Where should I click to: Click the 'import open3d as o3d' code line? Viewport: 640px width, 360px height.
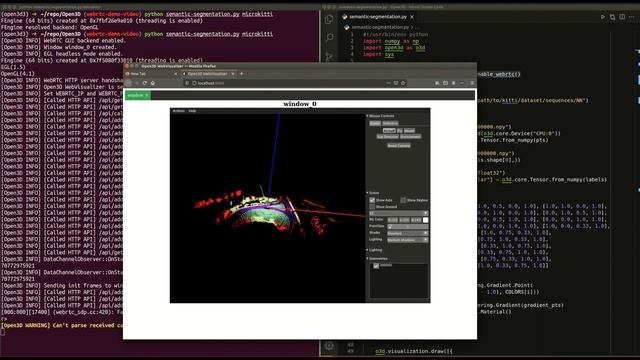click(x=394, y=48)
